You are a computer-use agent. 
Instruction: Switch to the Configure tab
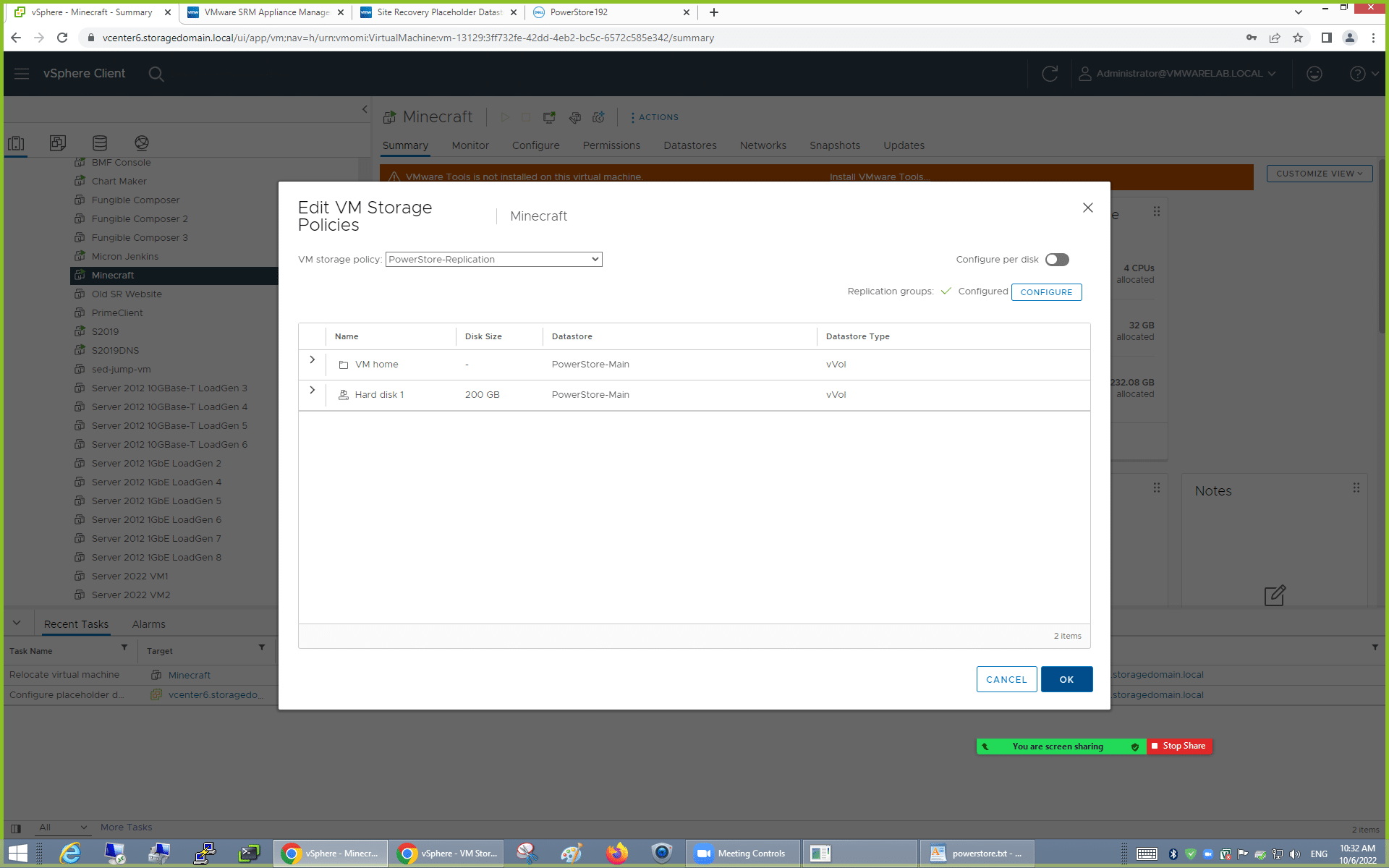tap(536, 145)
